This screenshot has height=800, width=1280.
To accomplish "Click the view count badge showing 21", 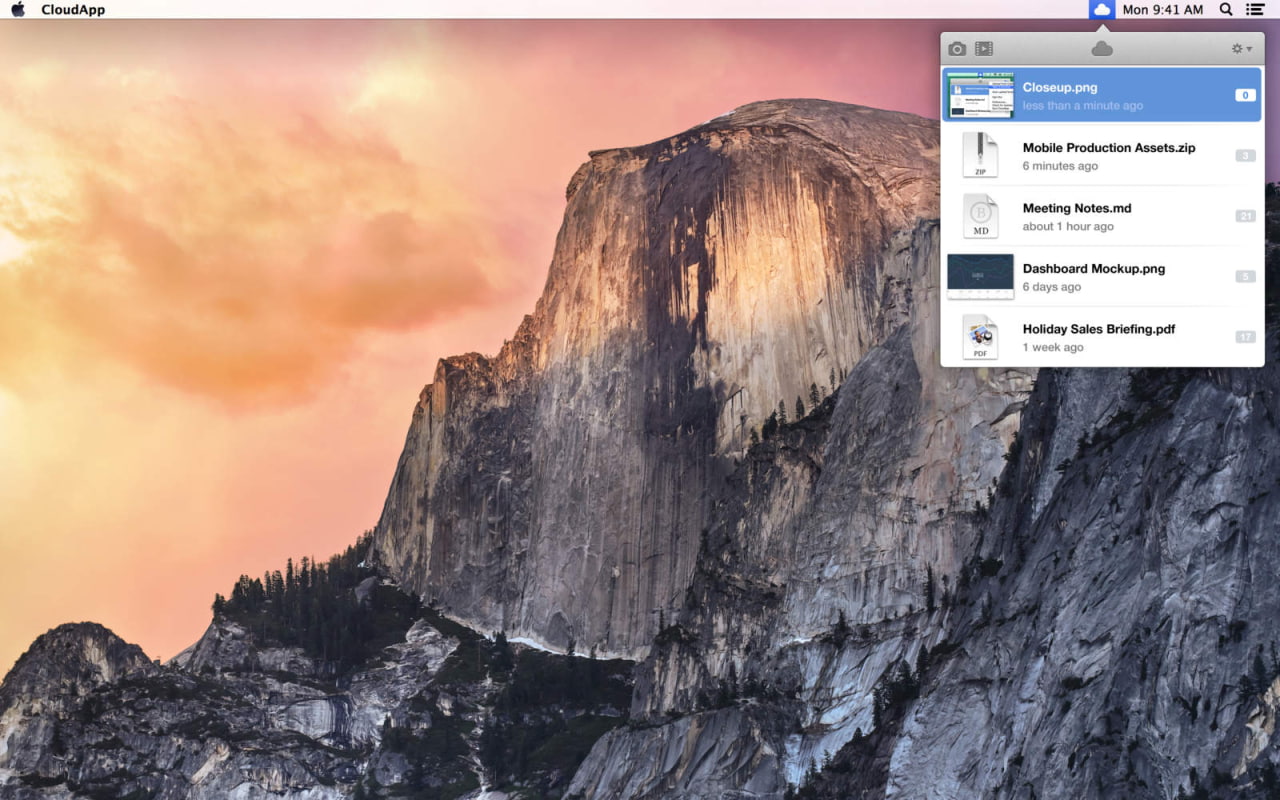I will pyautogui.click(x=1245, y=216).
